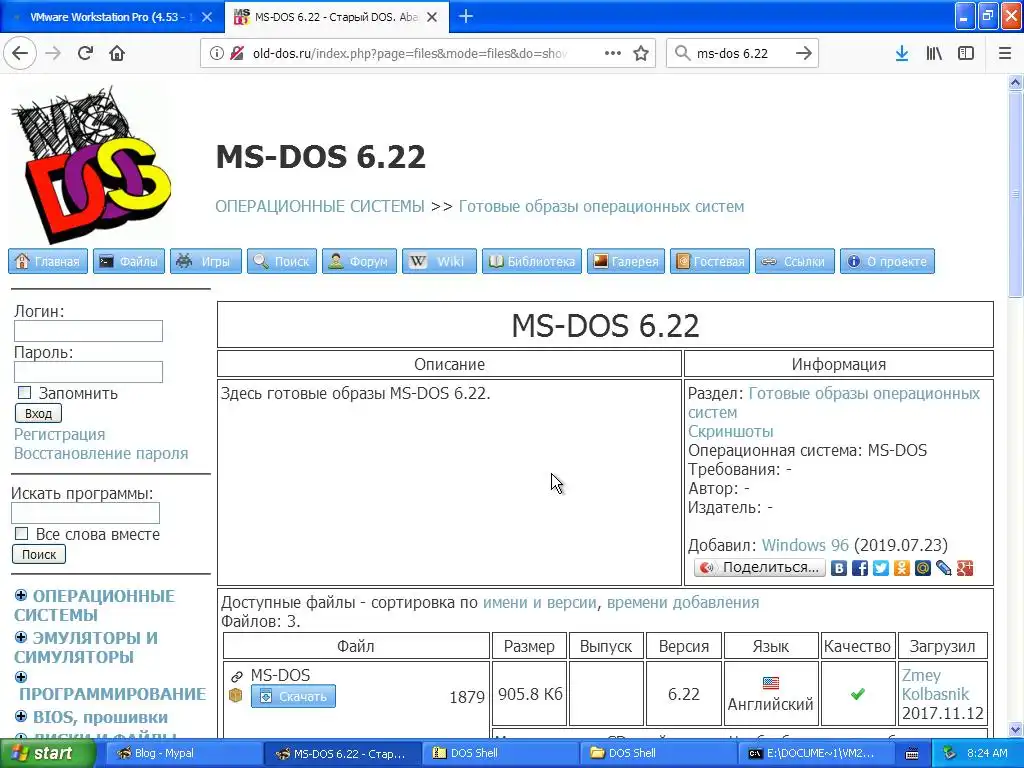
Task: Tick the Все слова вместе checkbox
Action: tap(22, 534)
